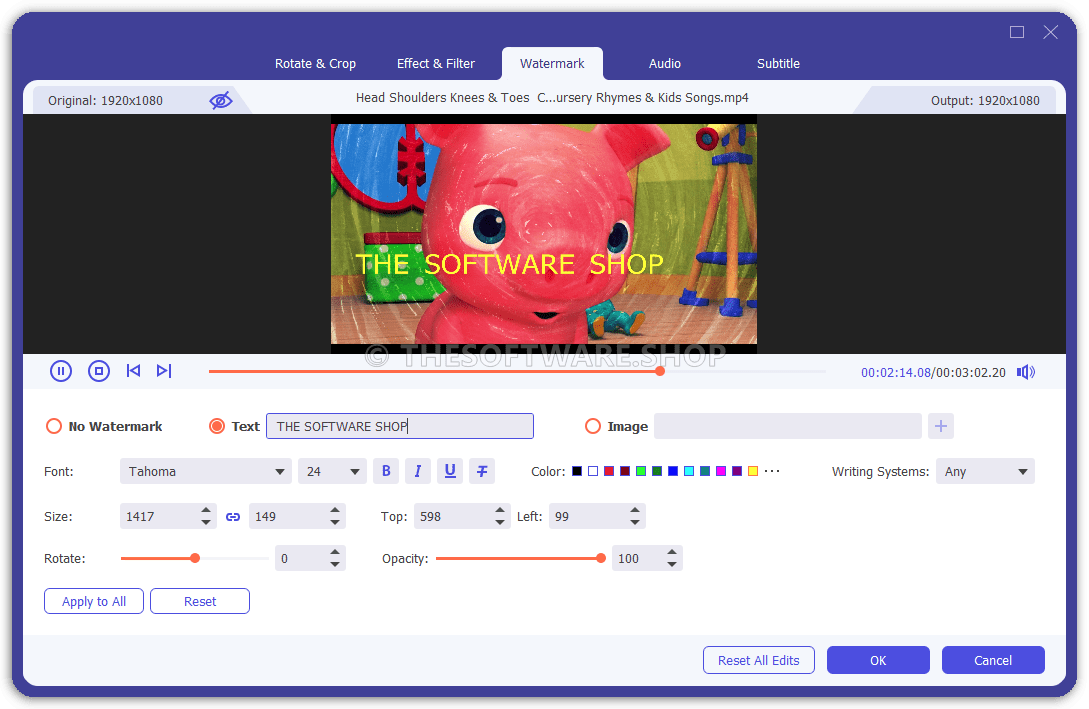Screen dimensions: 1089x709
Task: Toggle underline text formatting
Action: 450,472
